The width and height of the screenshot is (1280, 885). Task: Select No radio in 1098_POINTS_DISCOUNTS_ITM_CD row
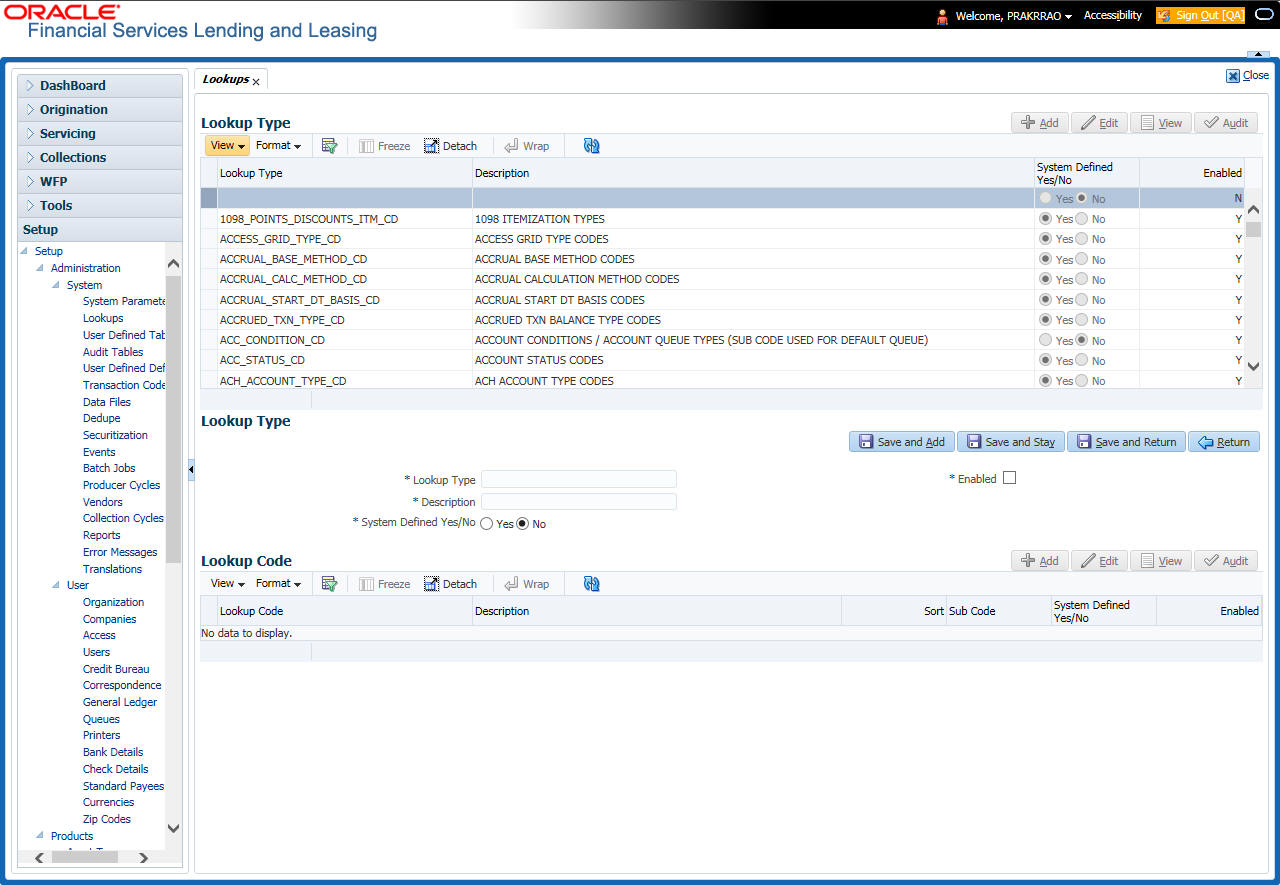coord(1082,219)
